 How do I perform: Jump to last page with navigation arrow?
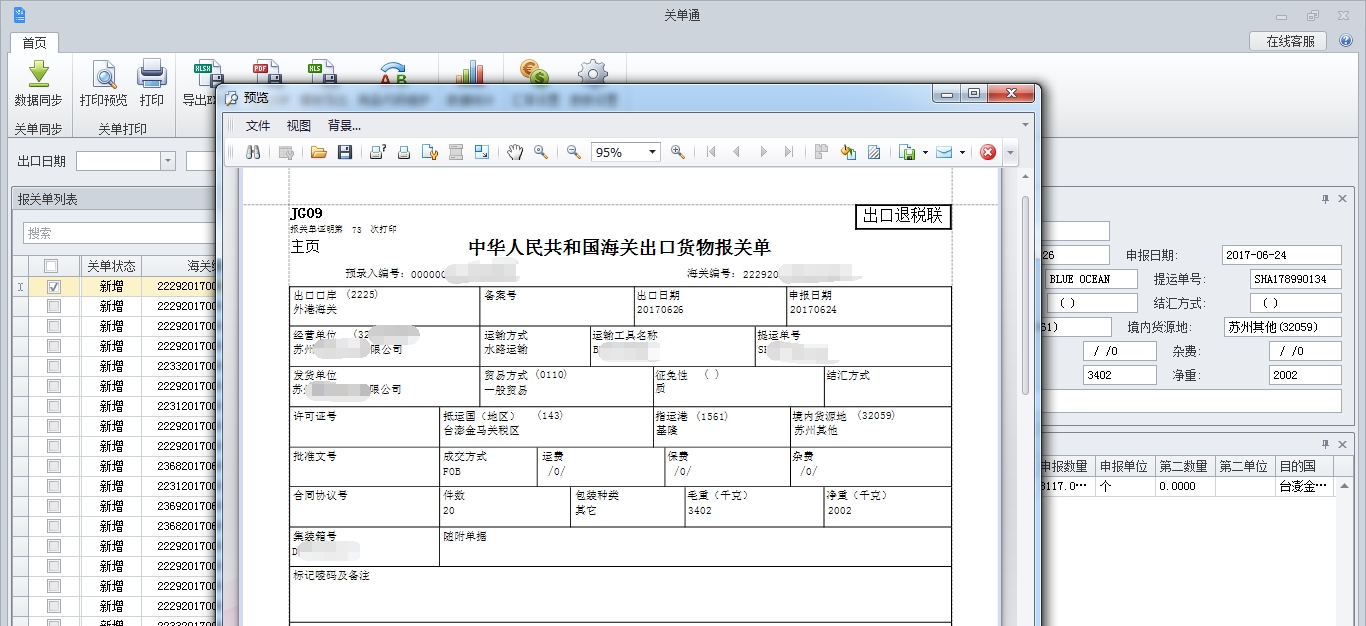click(789, 152)
